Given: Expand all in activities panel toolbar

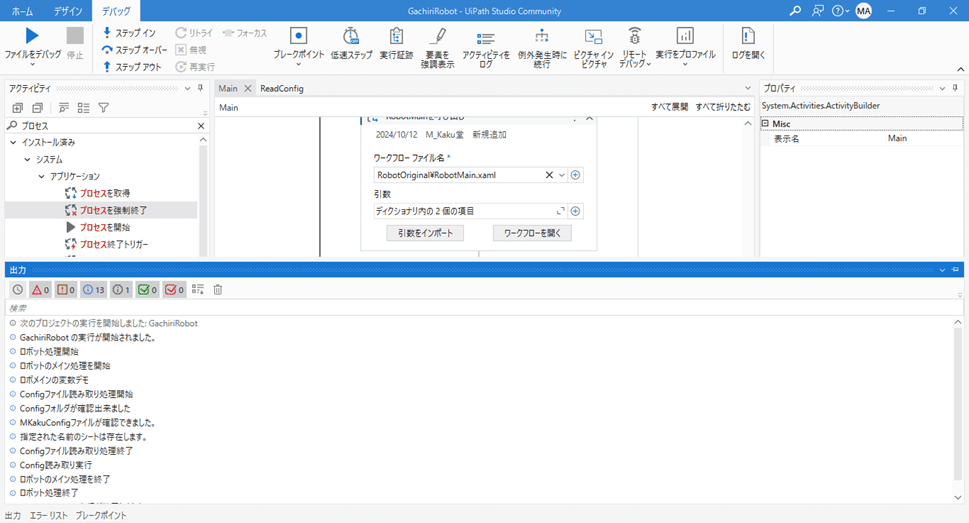Looking at the screenshot, I should 17,108.
